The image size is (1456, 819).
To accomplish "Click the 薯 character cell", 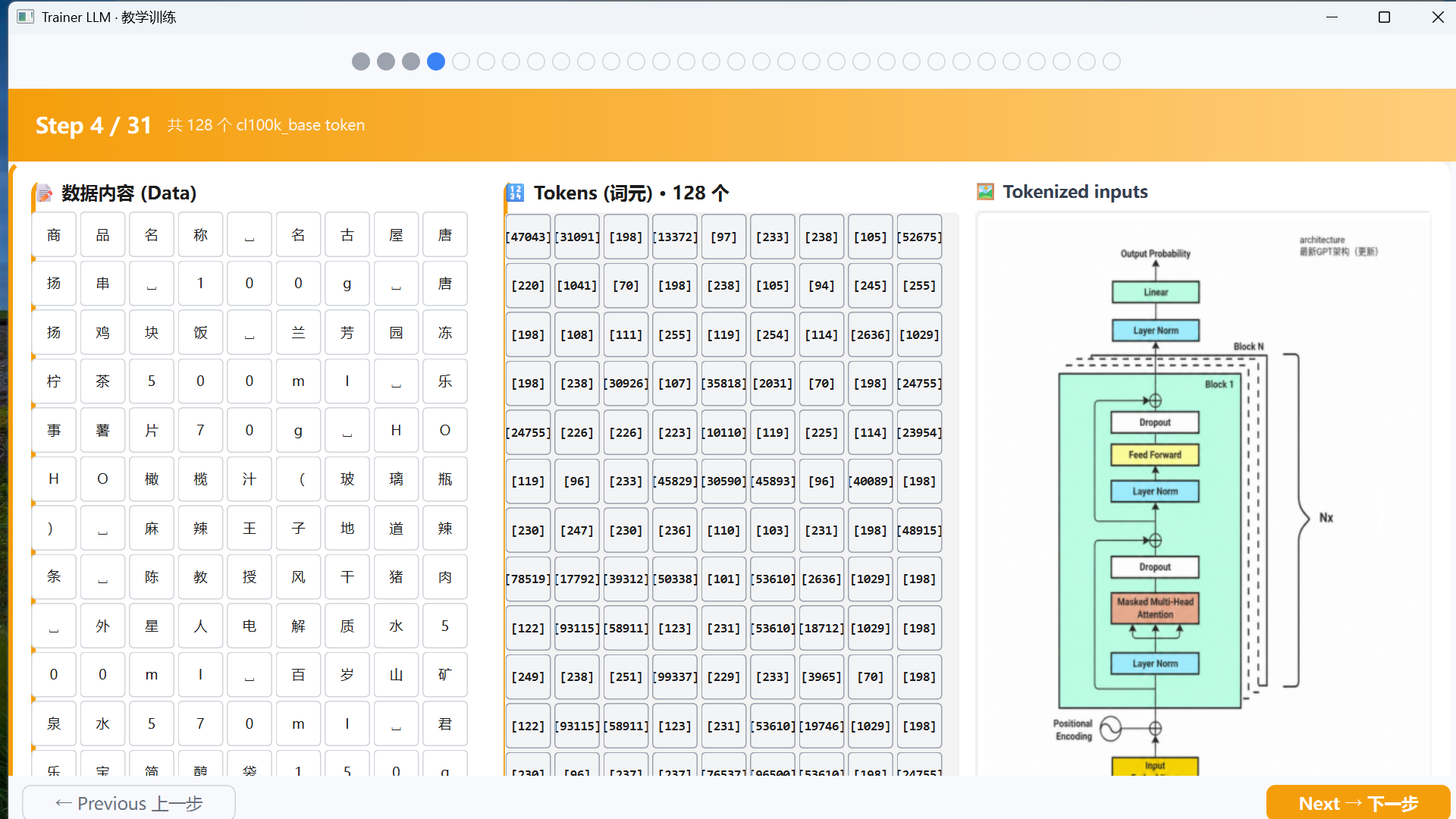I will pos(102,431).
